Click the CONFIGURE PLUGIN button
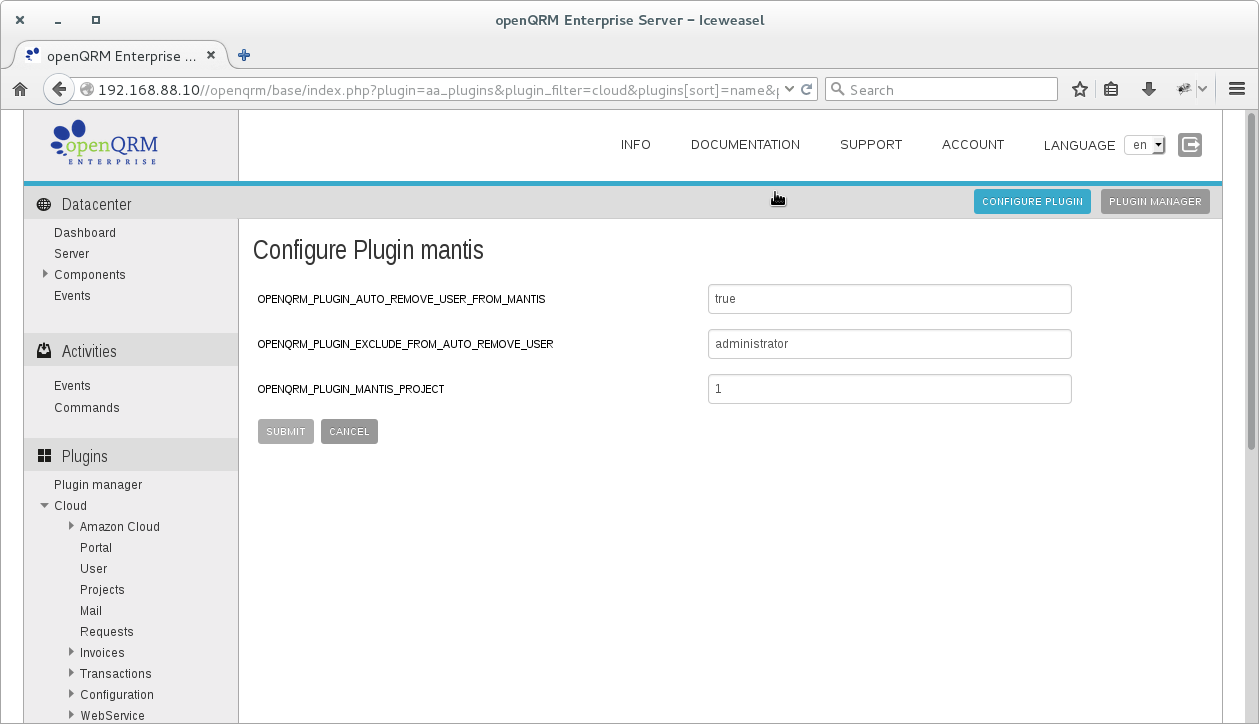Image resolution: width=1259 pixels, height=724 pixels. pyautogui.click(x=1032, y=202)
